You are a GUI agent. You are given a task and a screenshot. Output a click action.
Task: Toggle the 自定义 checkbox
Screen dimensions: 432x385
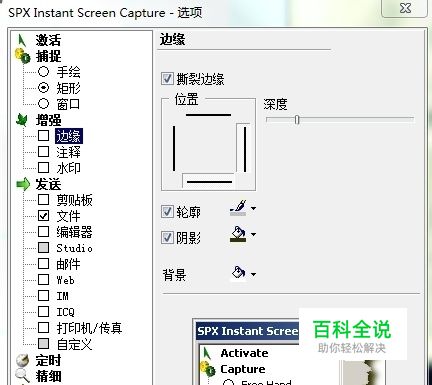43,343
